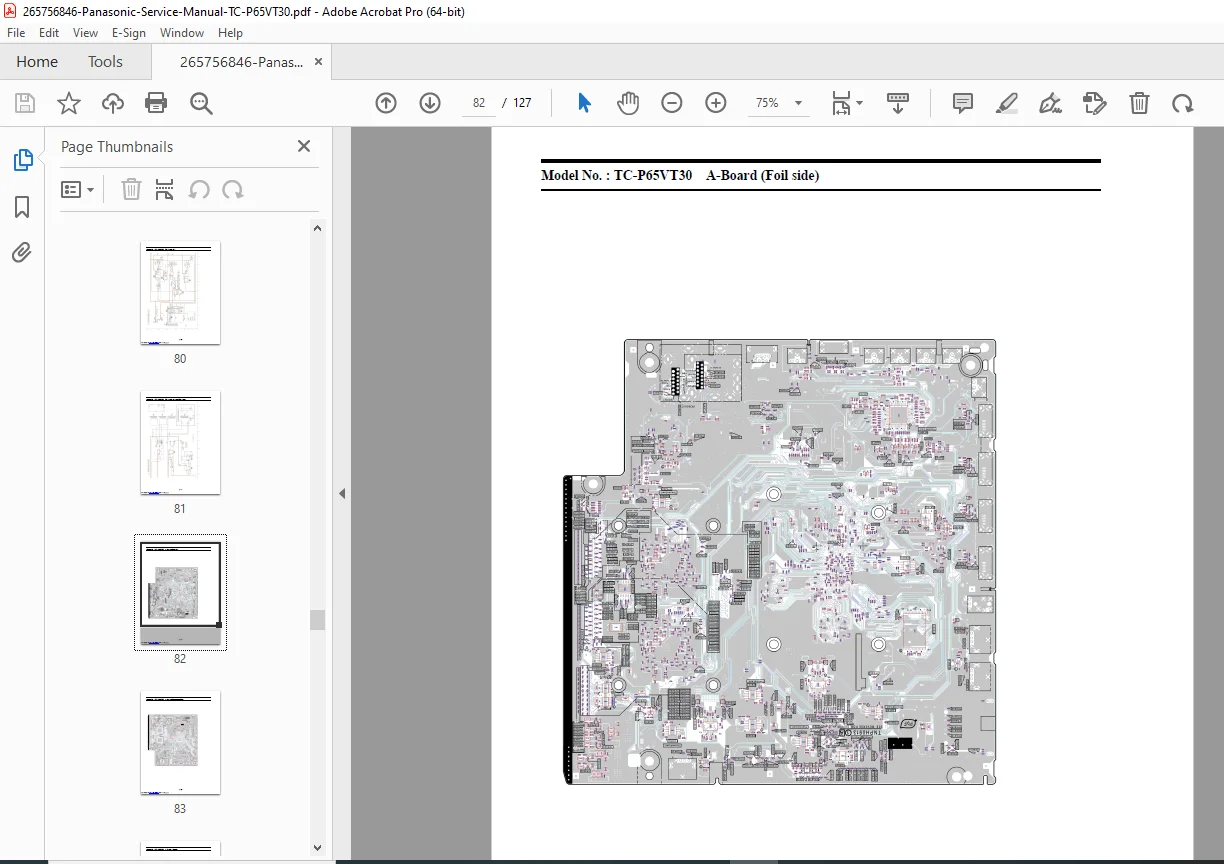1224x864 pixels.
Task: Add a comment note
Action: click(x=963, y=103)
